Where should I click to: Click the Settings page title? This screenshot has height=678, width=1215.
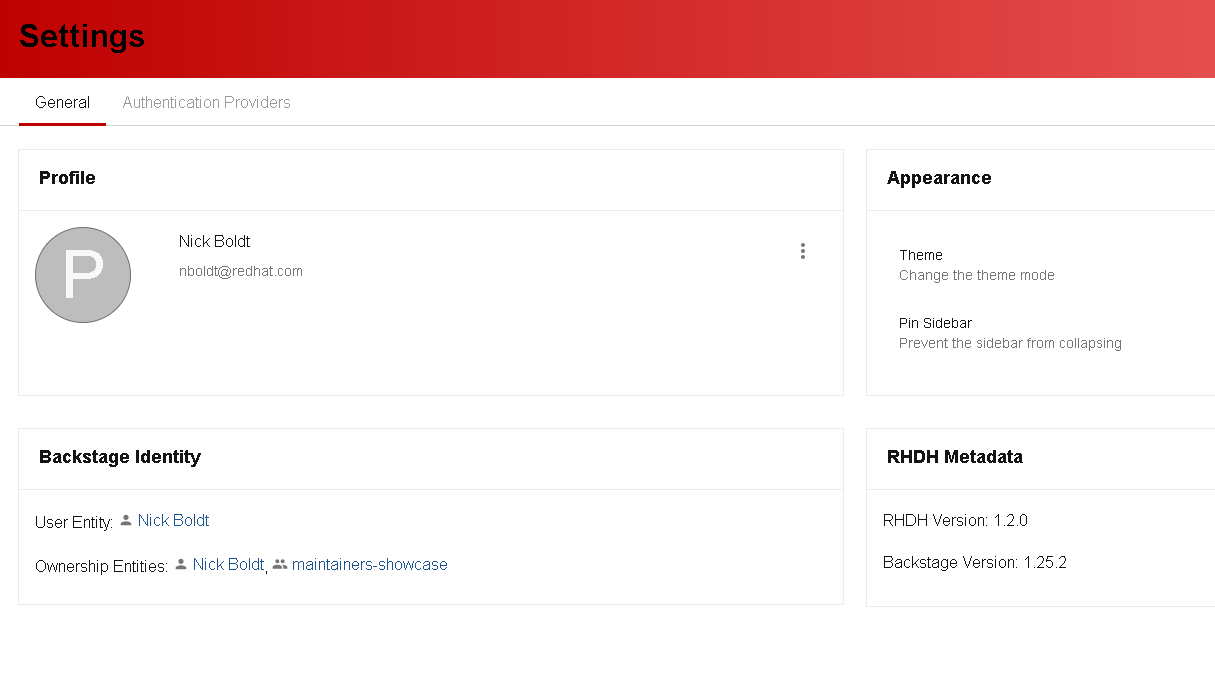point(82,36)
